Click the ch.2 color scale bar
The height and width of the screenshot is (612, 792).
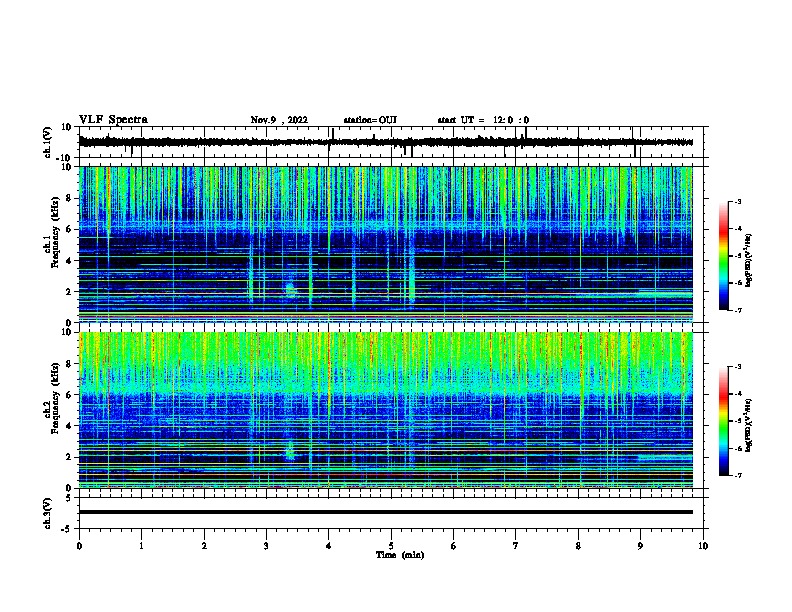click(x=724, y=421)
